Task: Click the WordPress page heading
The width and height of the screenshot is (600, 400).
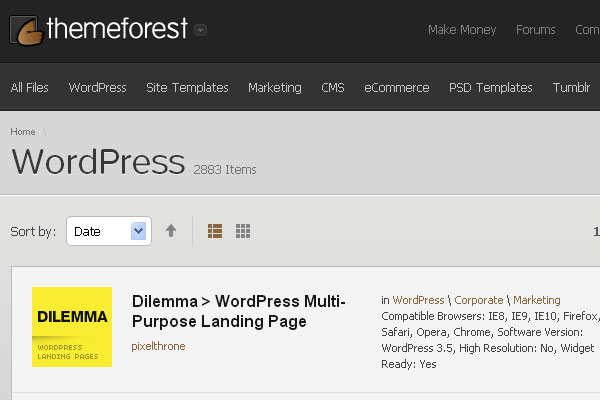Action: (99, 162)
